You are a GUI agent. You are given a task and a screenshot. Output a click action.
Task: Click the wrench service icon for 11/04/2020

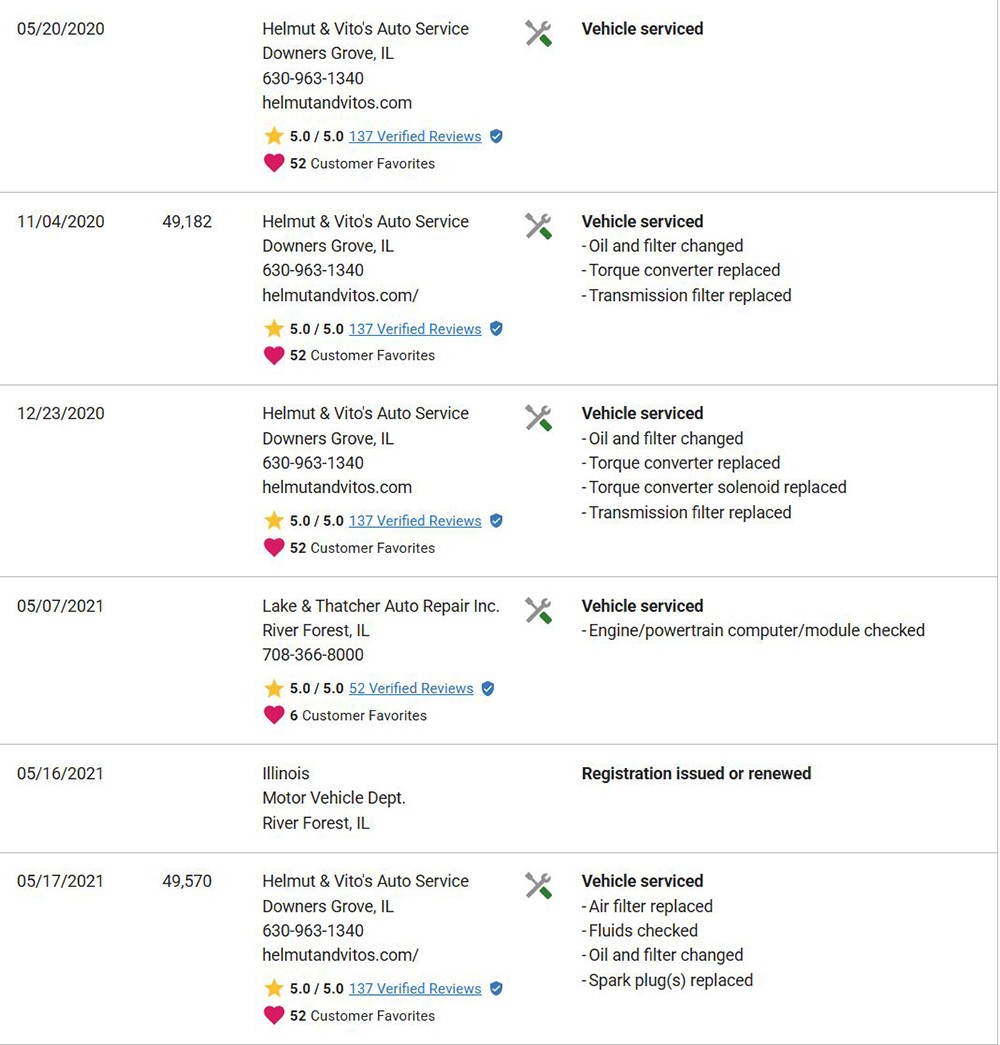click(538, 226)
